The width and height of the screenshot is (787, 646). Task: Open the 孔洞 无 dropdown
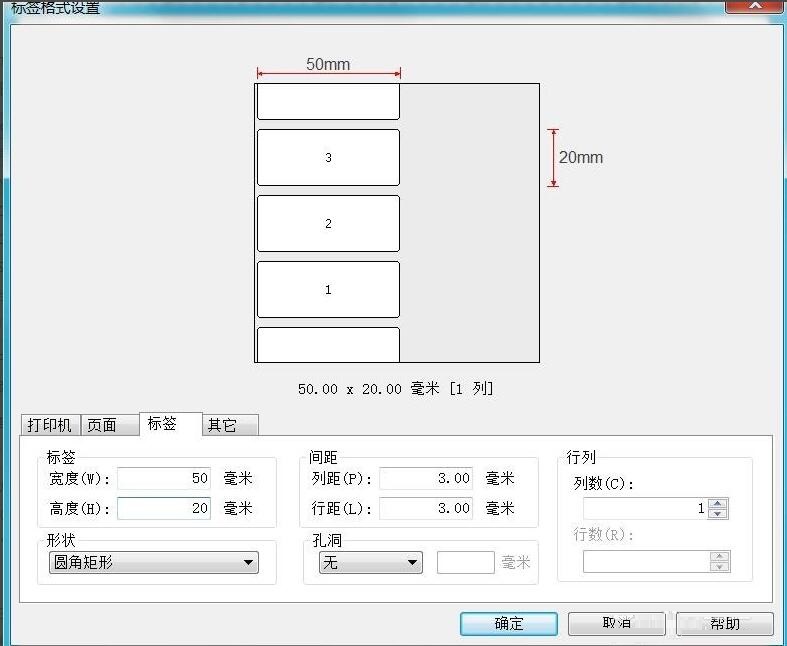point(371,562)
